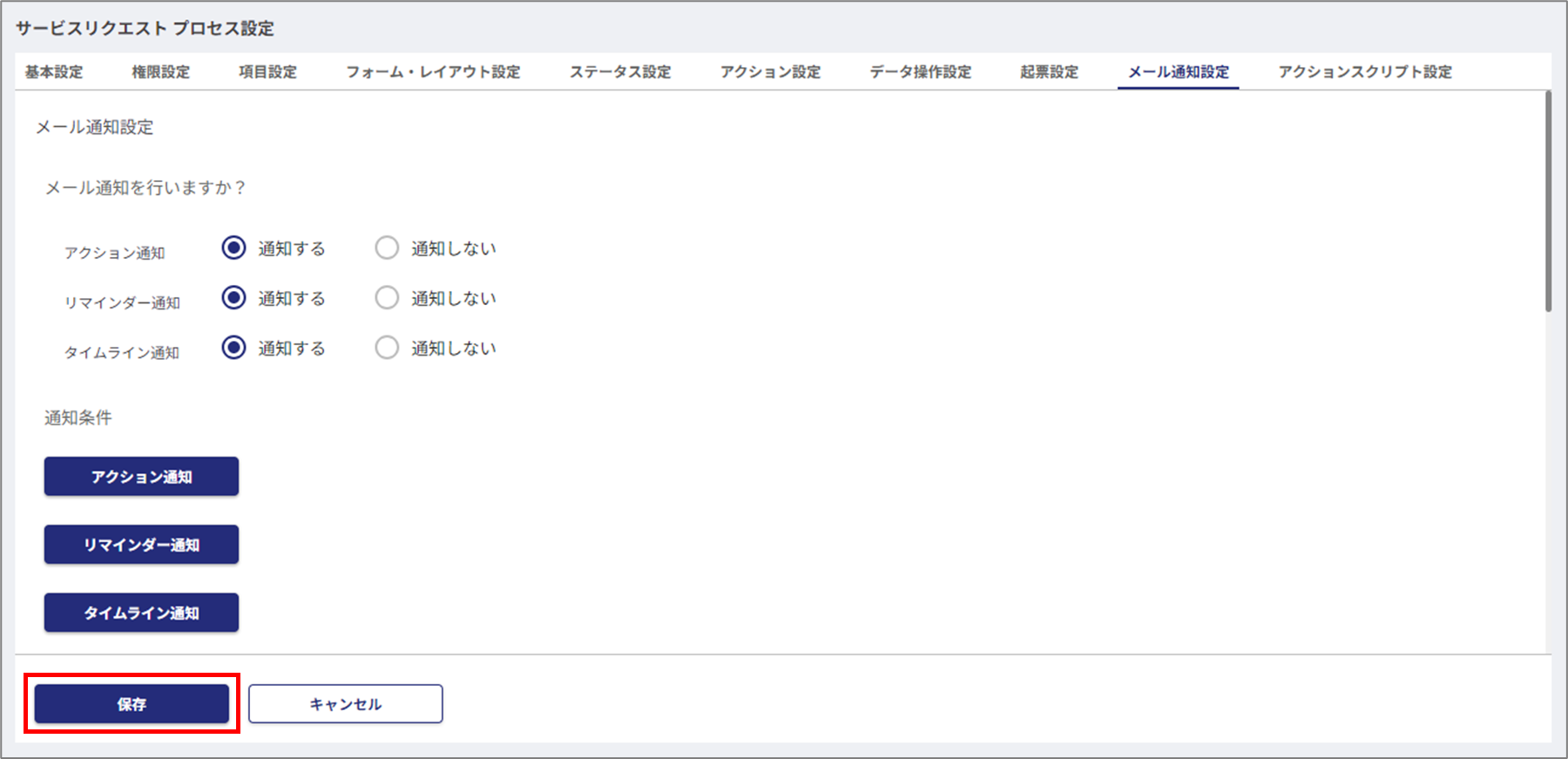Select 通知する for リマインダー通知
Viewport: 1568px width, 759px height.
pos(233,298)
